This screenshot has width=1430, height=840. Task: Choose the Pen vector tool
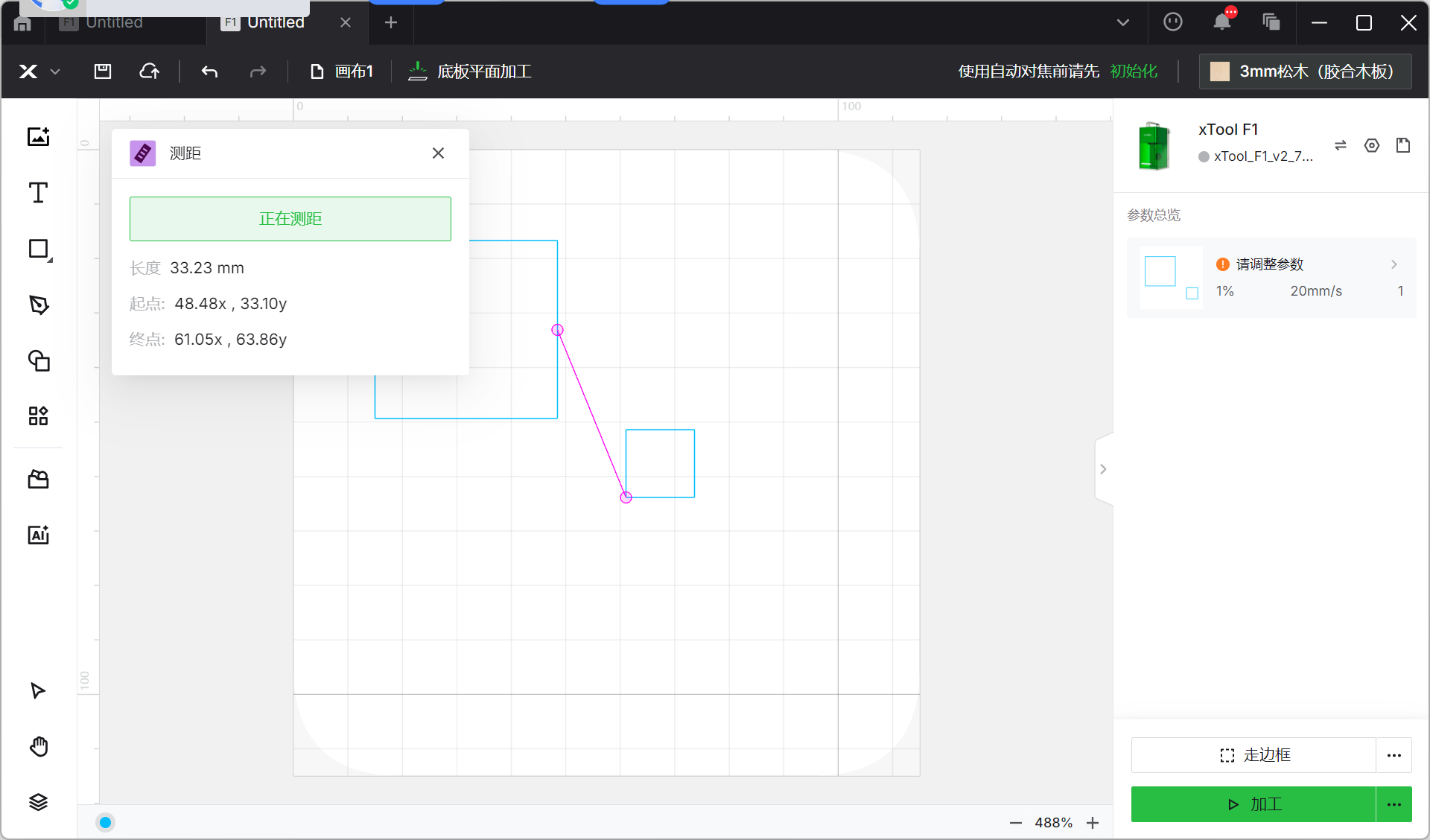(x=38, y=305)
